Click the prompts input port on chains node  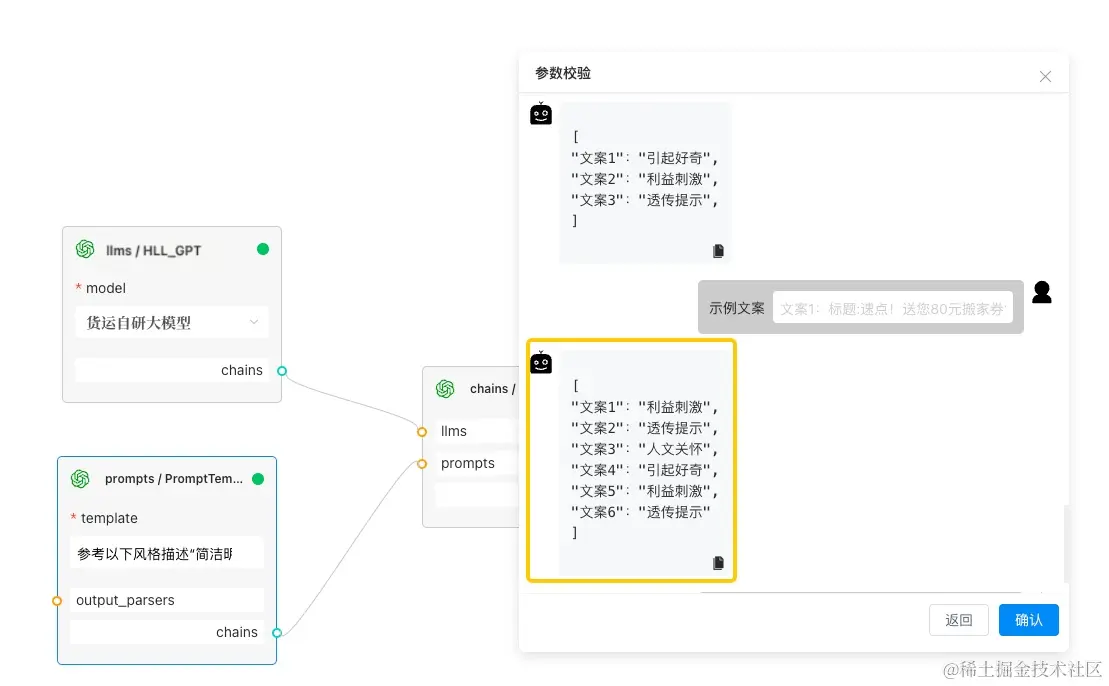(x=422, y=464)
